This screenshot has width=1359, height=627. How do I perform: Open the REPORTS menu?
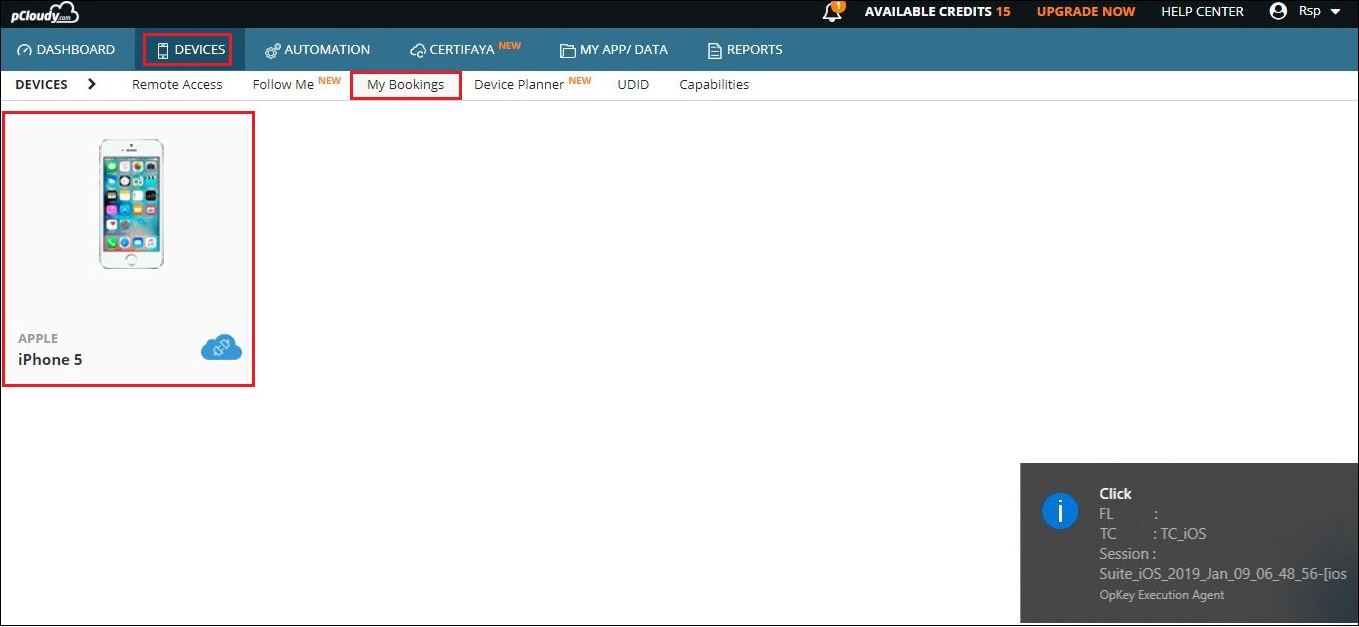[745, 49]
